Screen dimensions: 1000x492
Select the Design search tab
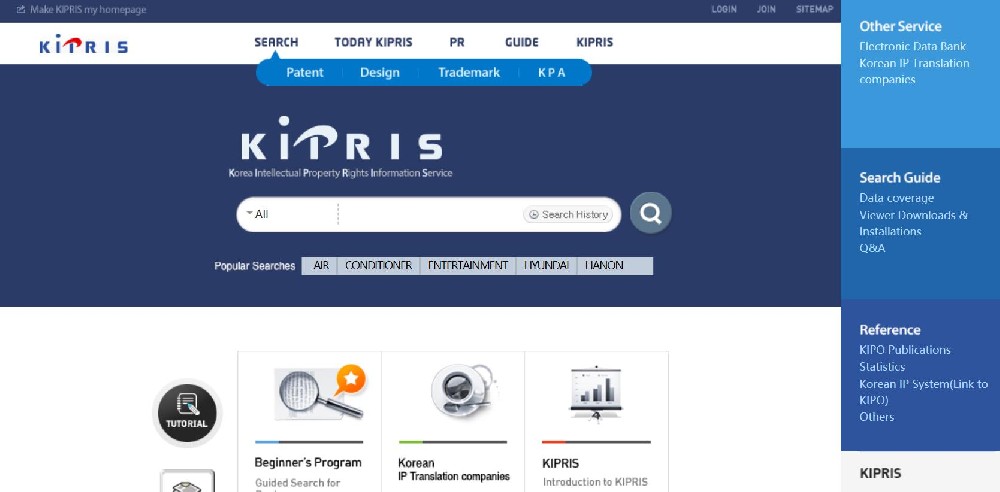point(379,73)
